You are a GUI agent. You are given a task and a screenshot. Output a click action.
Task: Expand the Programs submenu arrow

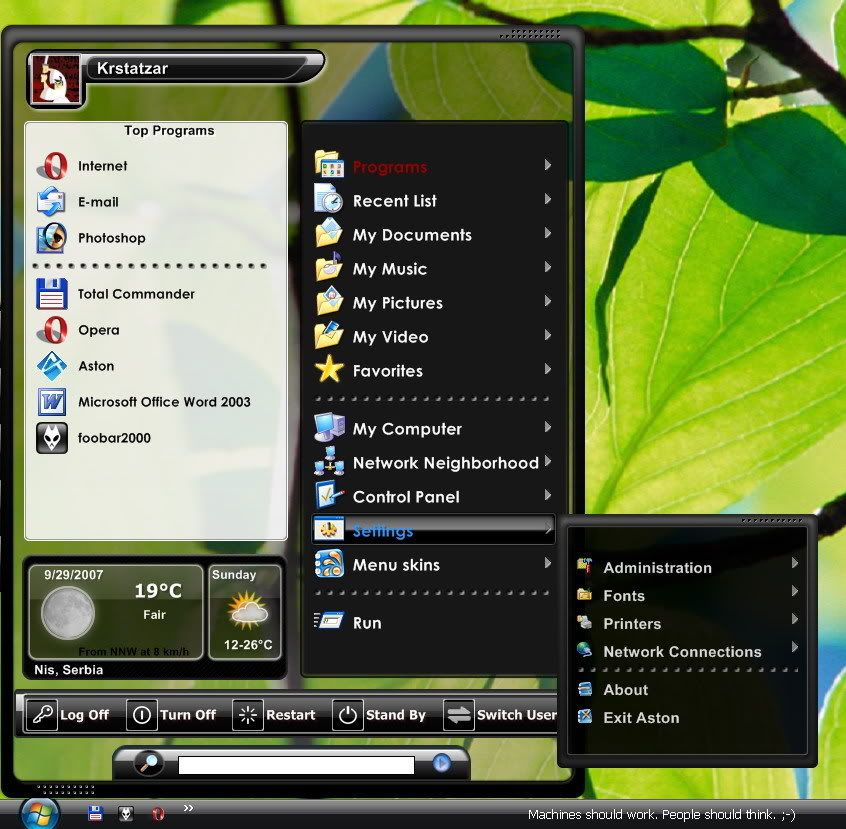pos(548,165)
